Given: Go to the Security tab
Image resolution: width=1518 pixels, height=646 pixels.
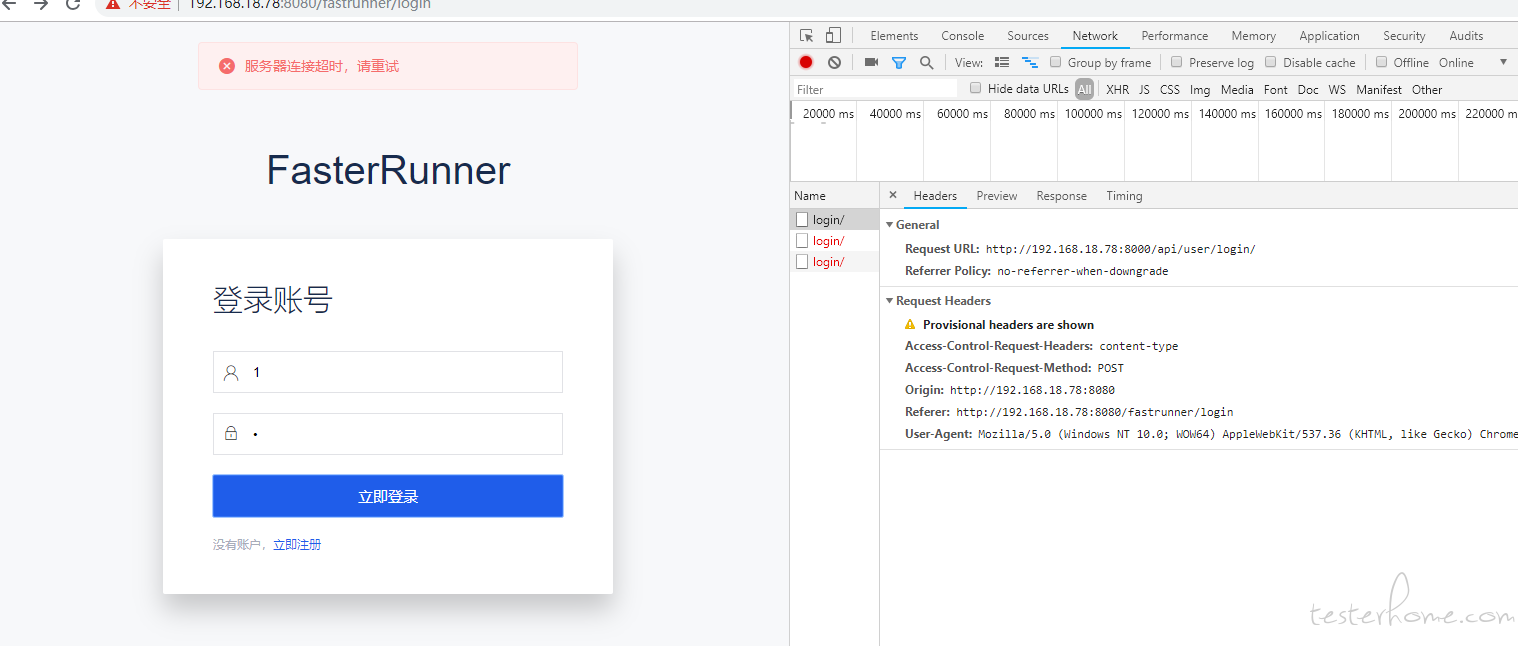Looking at the screenshot, I should (1404, 36).
